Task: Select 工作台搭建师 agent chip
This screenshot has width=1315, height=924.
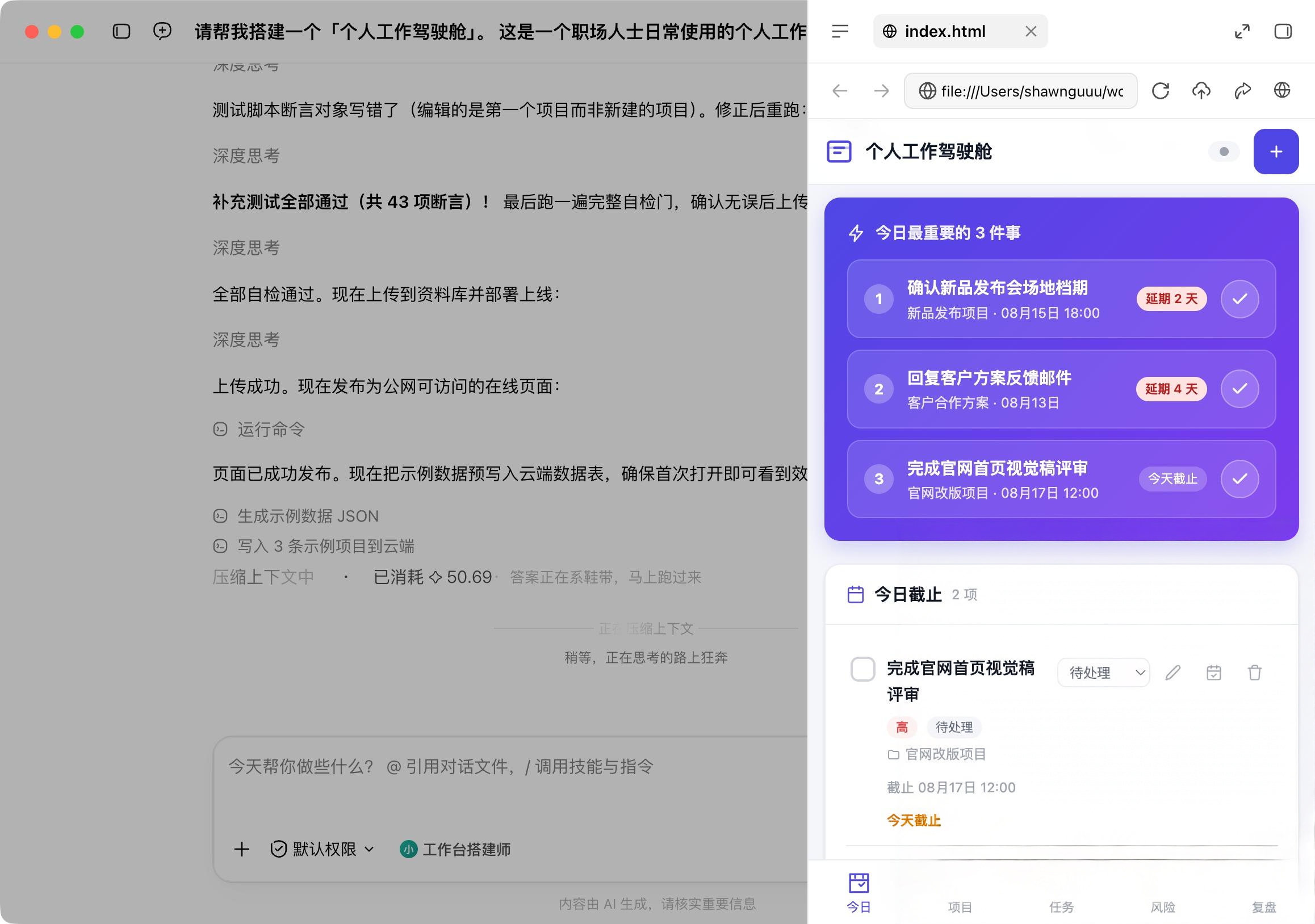Action: pos(455,849)
